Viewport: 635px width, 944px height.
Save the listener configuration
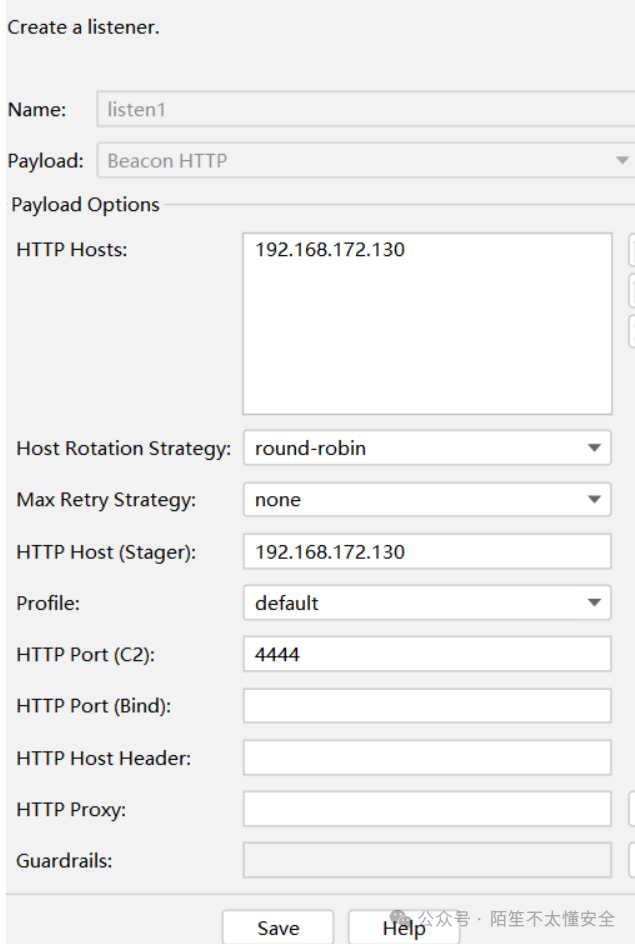point(280,928)
